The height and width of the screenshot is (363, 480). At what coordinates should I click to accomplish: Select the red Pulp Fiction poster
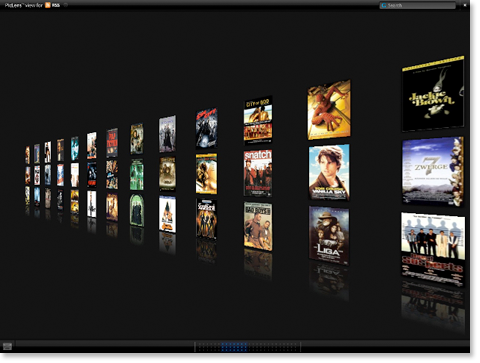112,143
